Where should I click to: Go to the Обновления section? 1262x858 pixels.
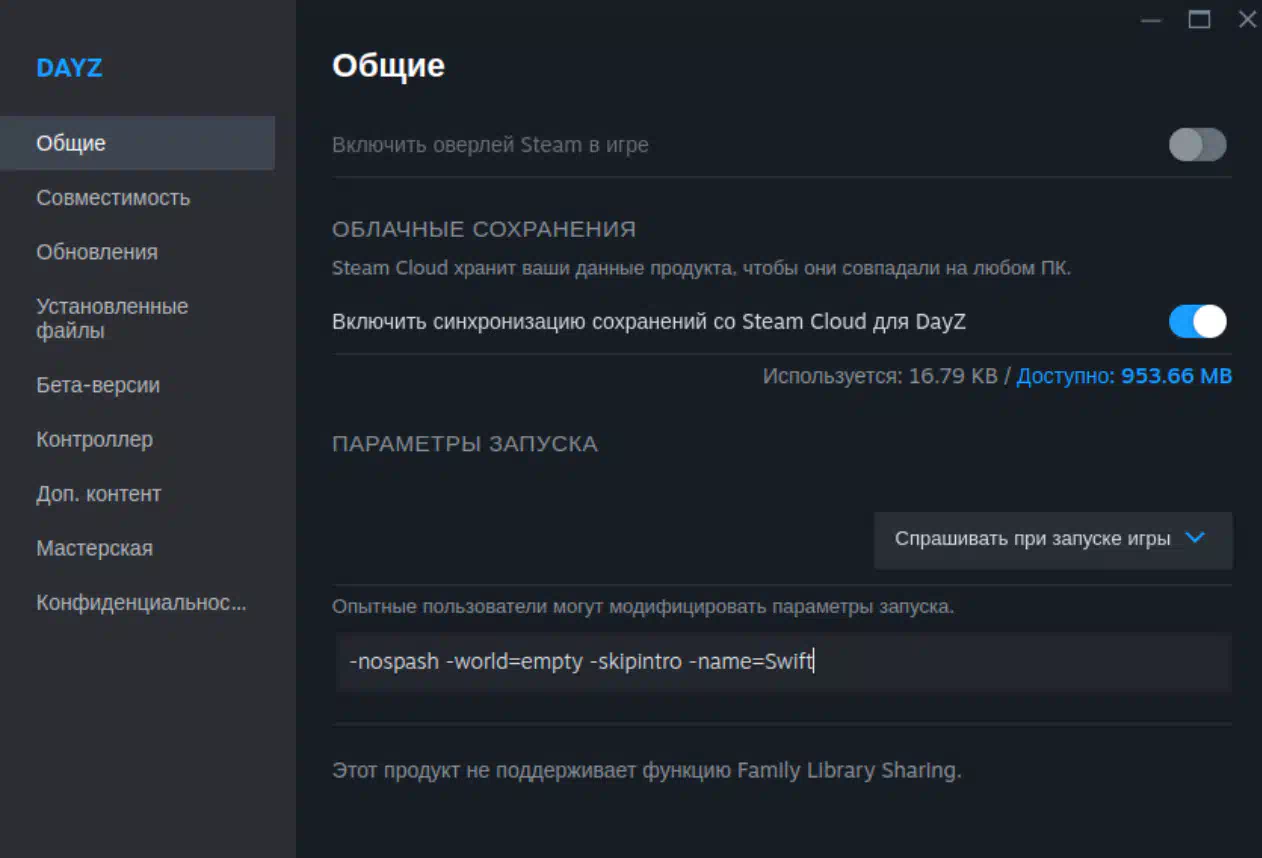pos(97,252)
